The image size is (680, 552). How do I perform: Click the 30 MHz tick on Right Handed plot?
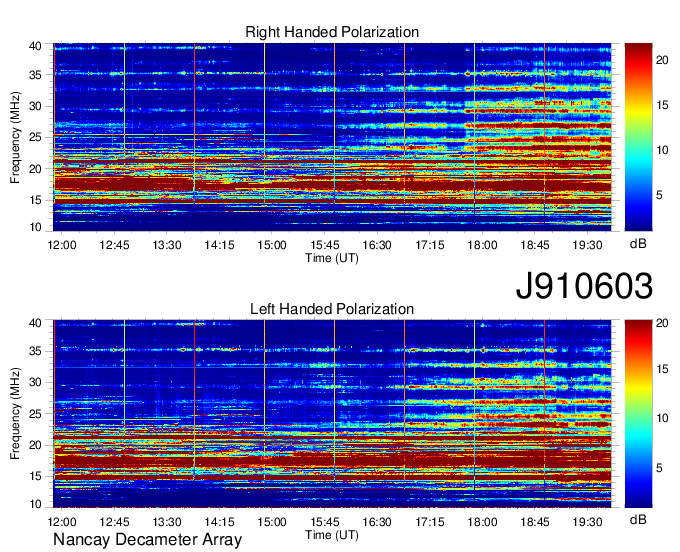tap(35, 106)
